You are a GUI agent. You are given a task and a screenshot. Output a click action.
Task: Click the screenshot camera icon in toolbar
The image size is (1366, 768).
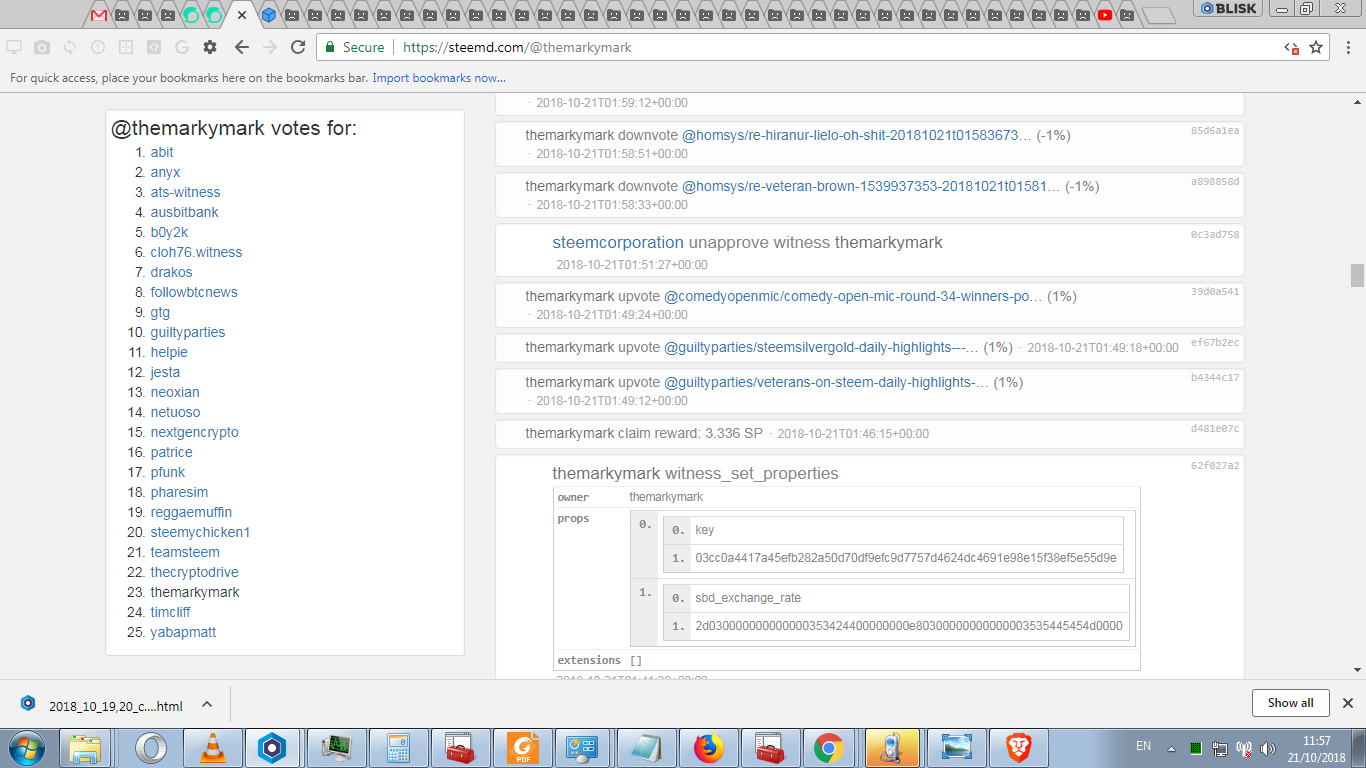[x=42, y=47]
